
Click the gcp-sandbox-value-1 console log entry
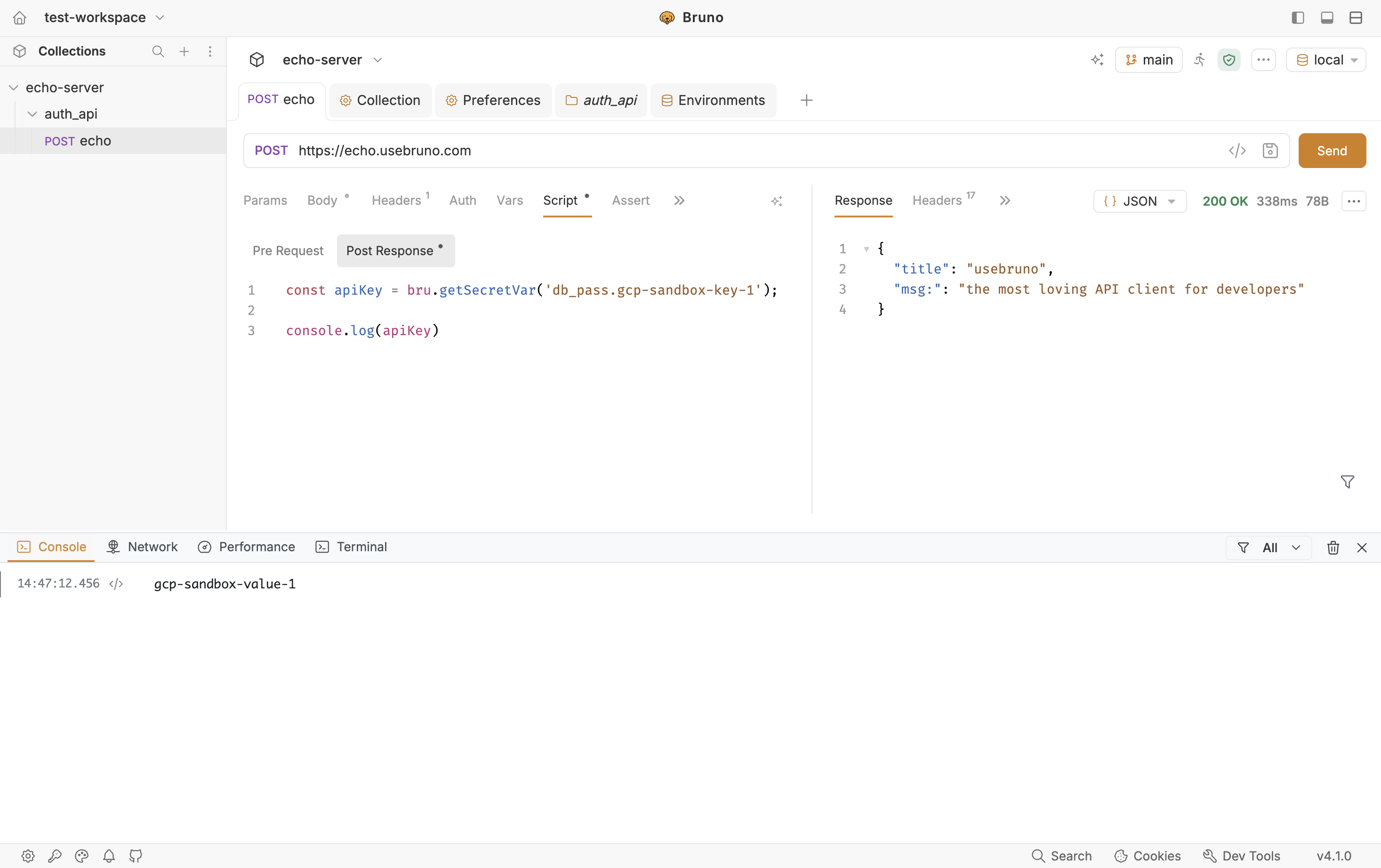[x=225, y=584]
